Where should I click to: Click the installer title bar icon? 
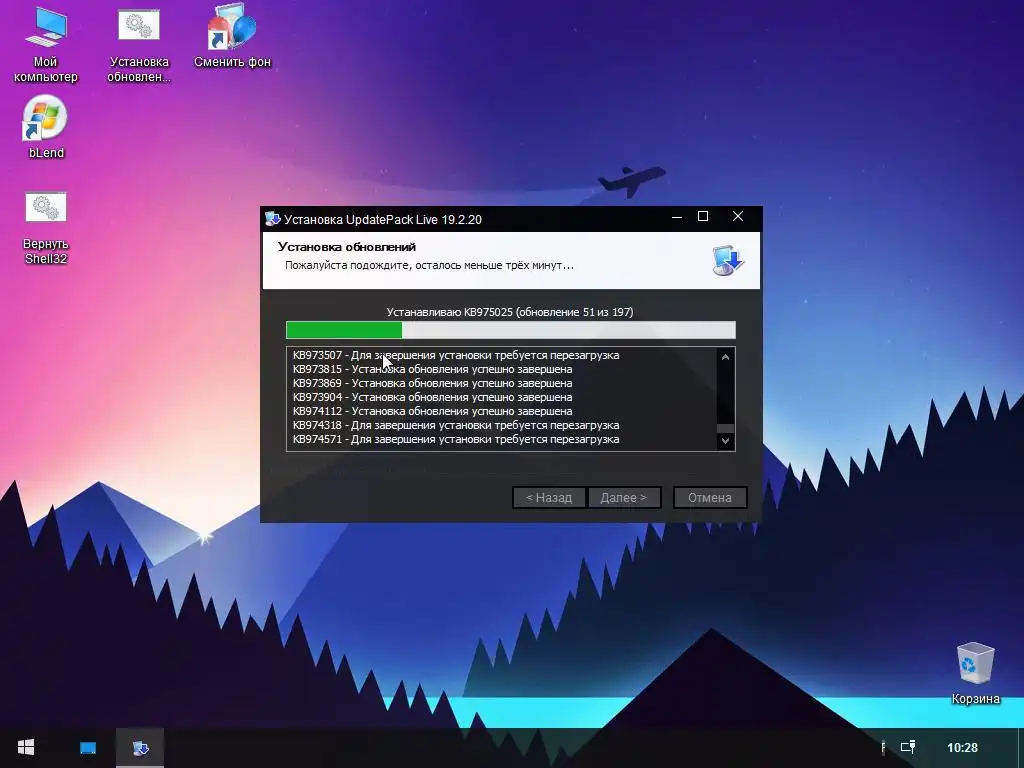272,219
